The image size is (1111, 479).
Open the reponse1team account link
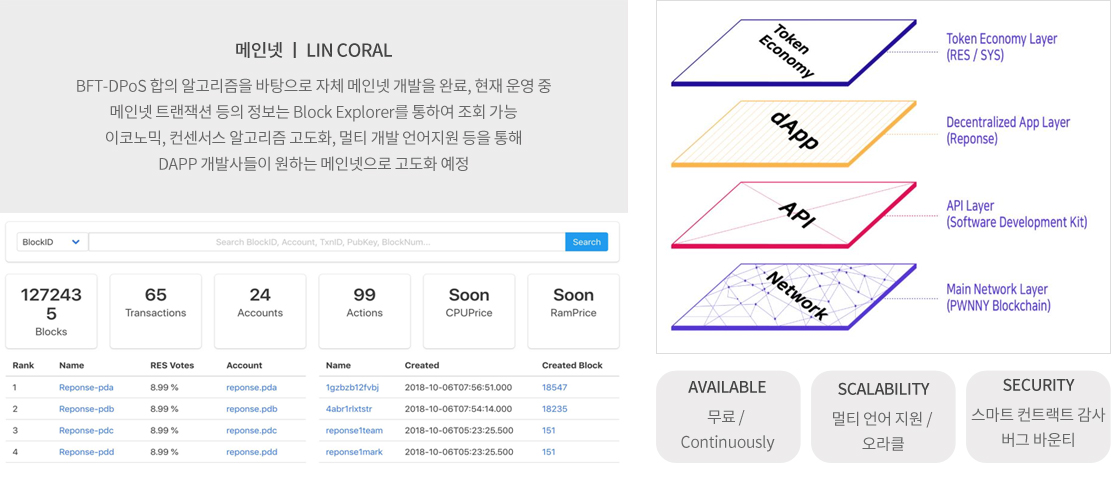coord(354,430)
